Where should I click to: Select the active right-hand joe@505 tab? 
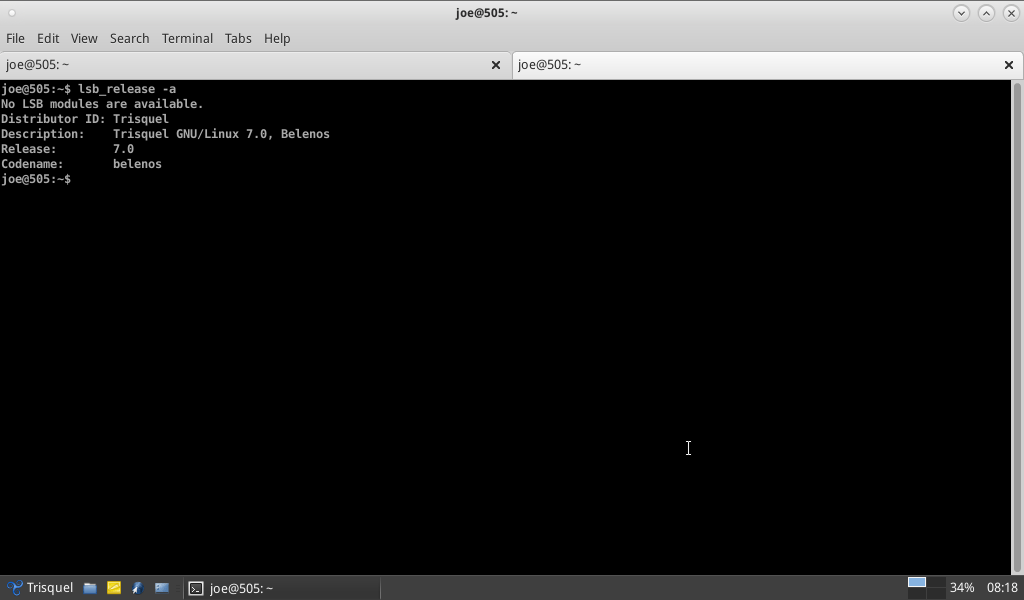[767, 65]
